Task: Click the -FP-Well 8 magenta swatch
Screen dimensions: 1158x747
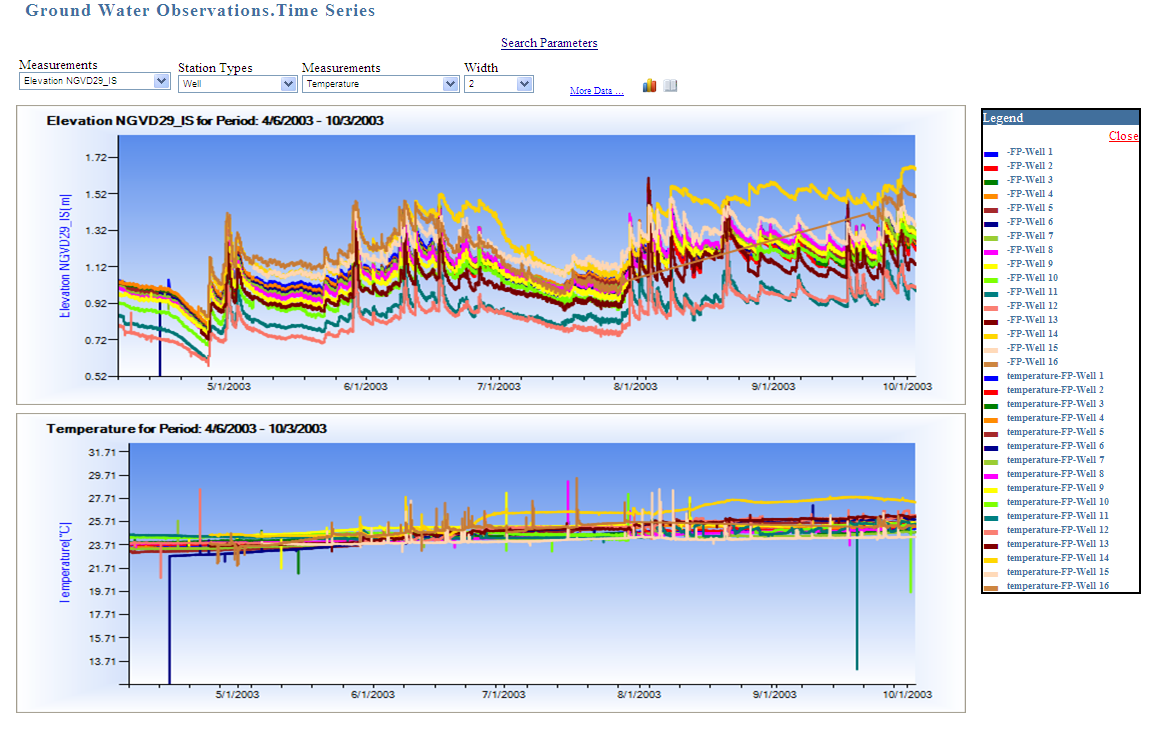Action: [993, 250]
